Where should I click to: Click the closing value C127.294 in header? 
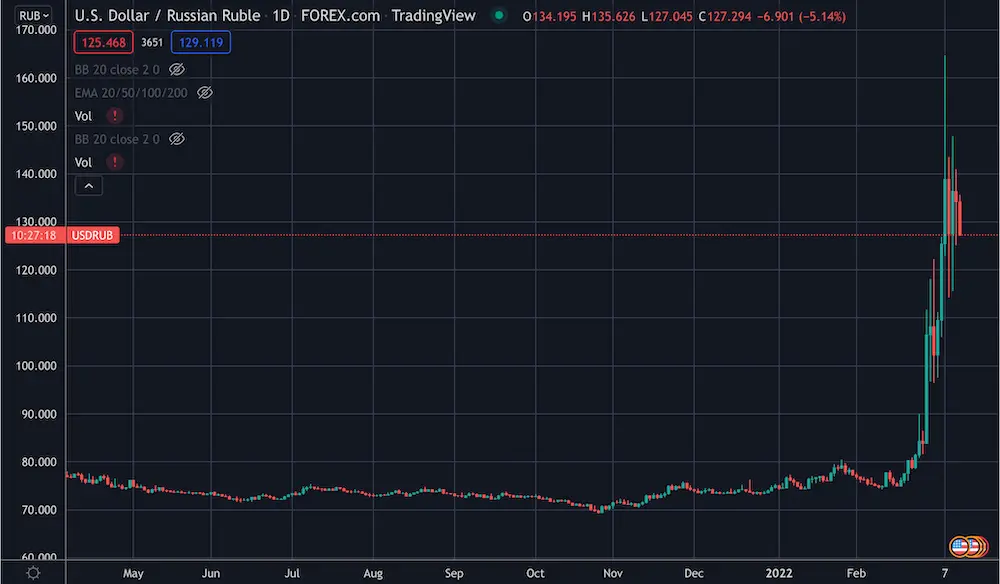tap(724, 17)
